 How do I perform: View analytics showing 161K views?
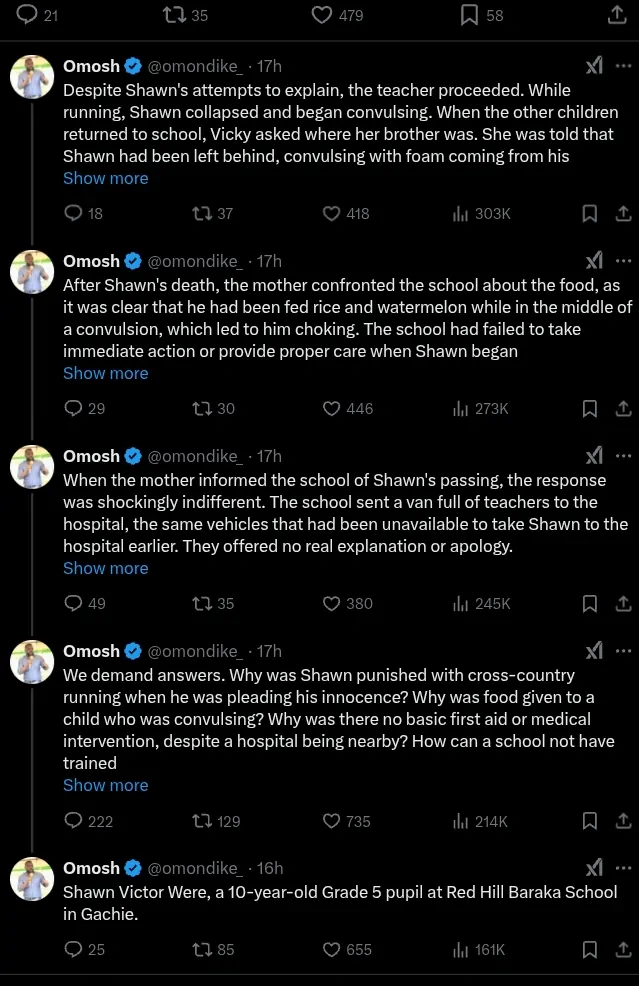pos(480,949)
